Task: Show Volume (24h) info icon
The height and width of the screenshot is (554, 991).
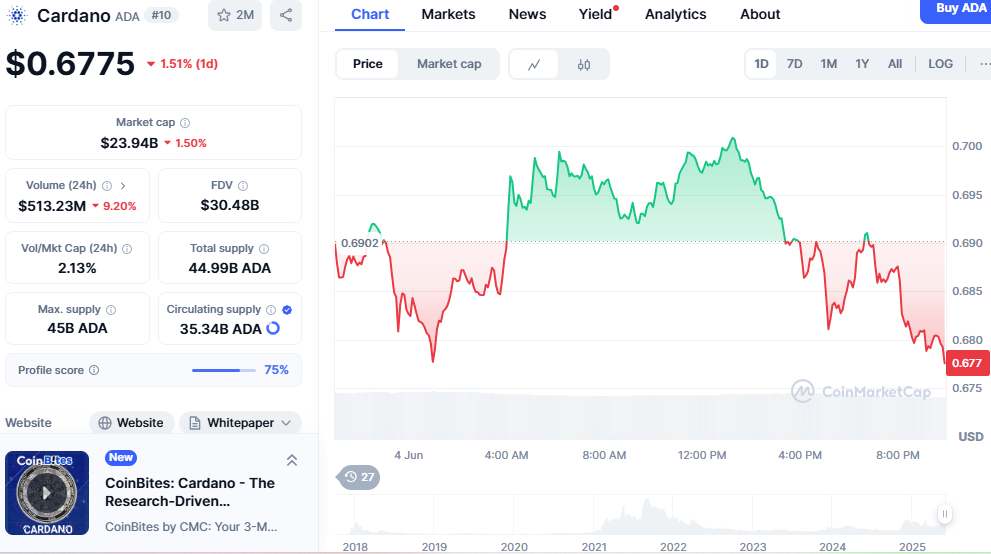Action: pos(107,186)
